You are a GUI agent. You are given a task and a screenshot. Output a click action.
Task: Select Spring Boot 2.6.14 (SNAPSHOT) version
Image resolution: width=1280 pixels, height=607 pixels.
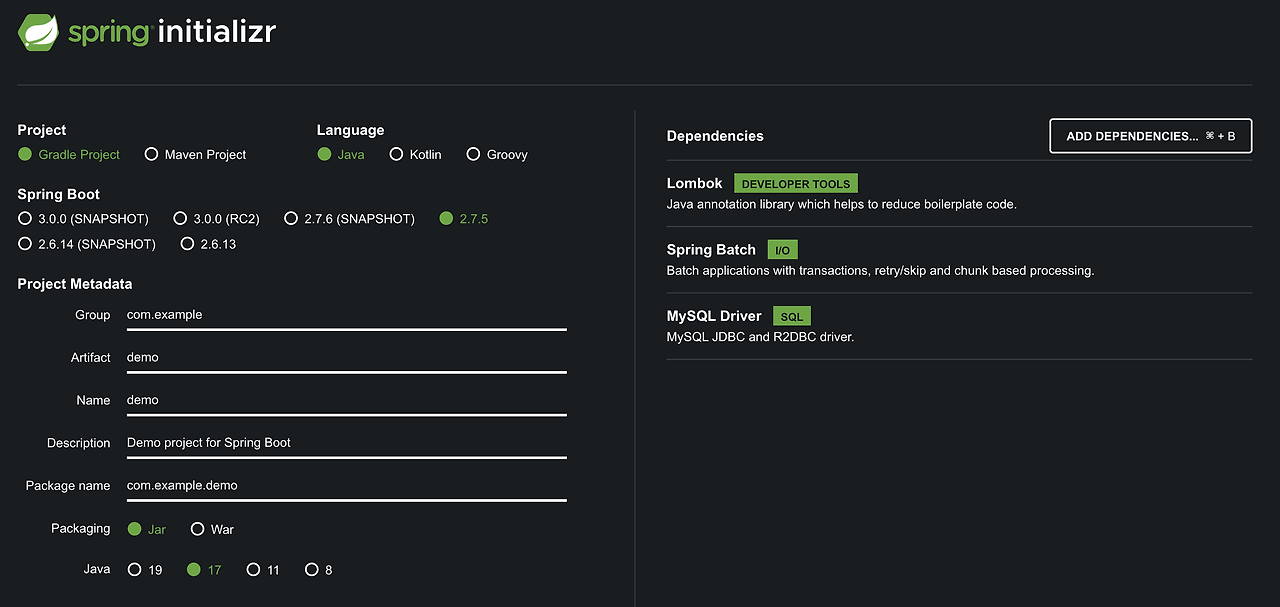(87, 244)
